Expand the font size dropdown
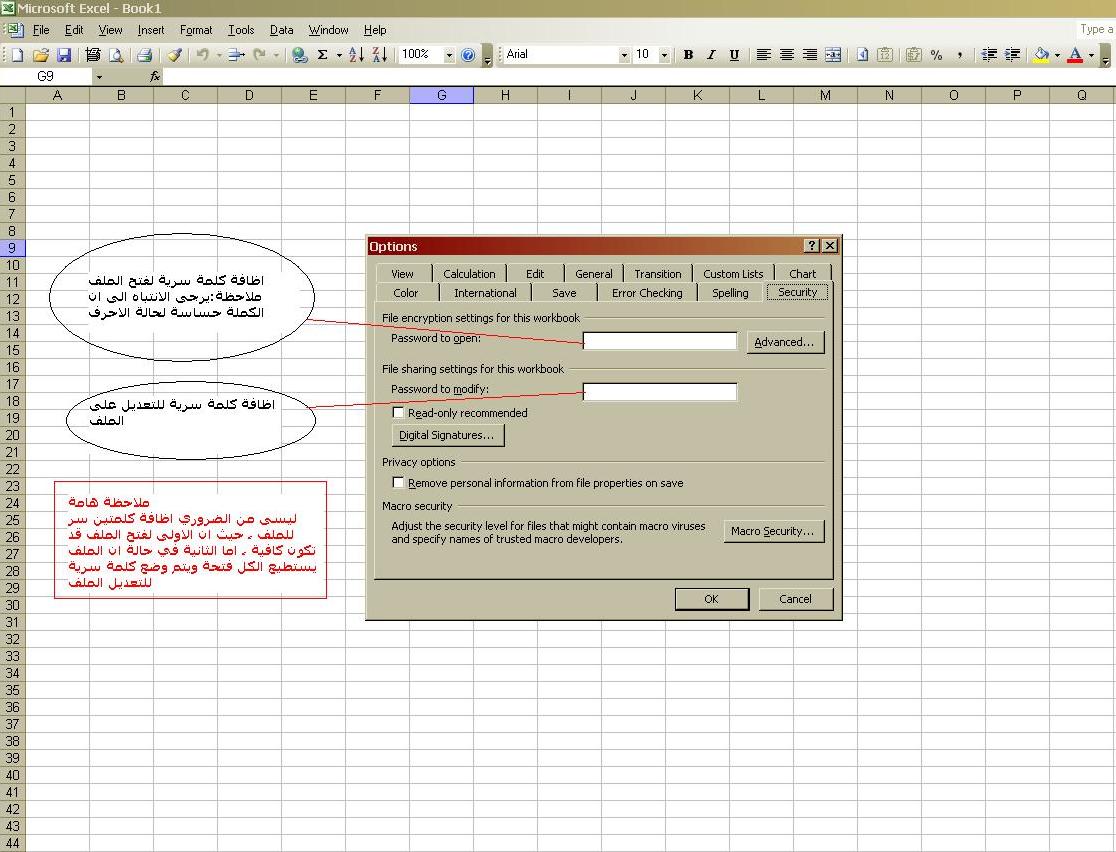The height and width of the screenshot is (852, 1116). click(664, 55)
